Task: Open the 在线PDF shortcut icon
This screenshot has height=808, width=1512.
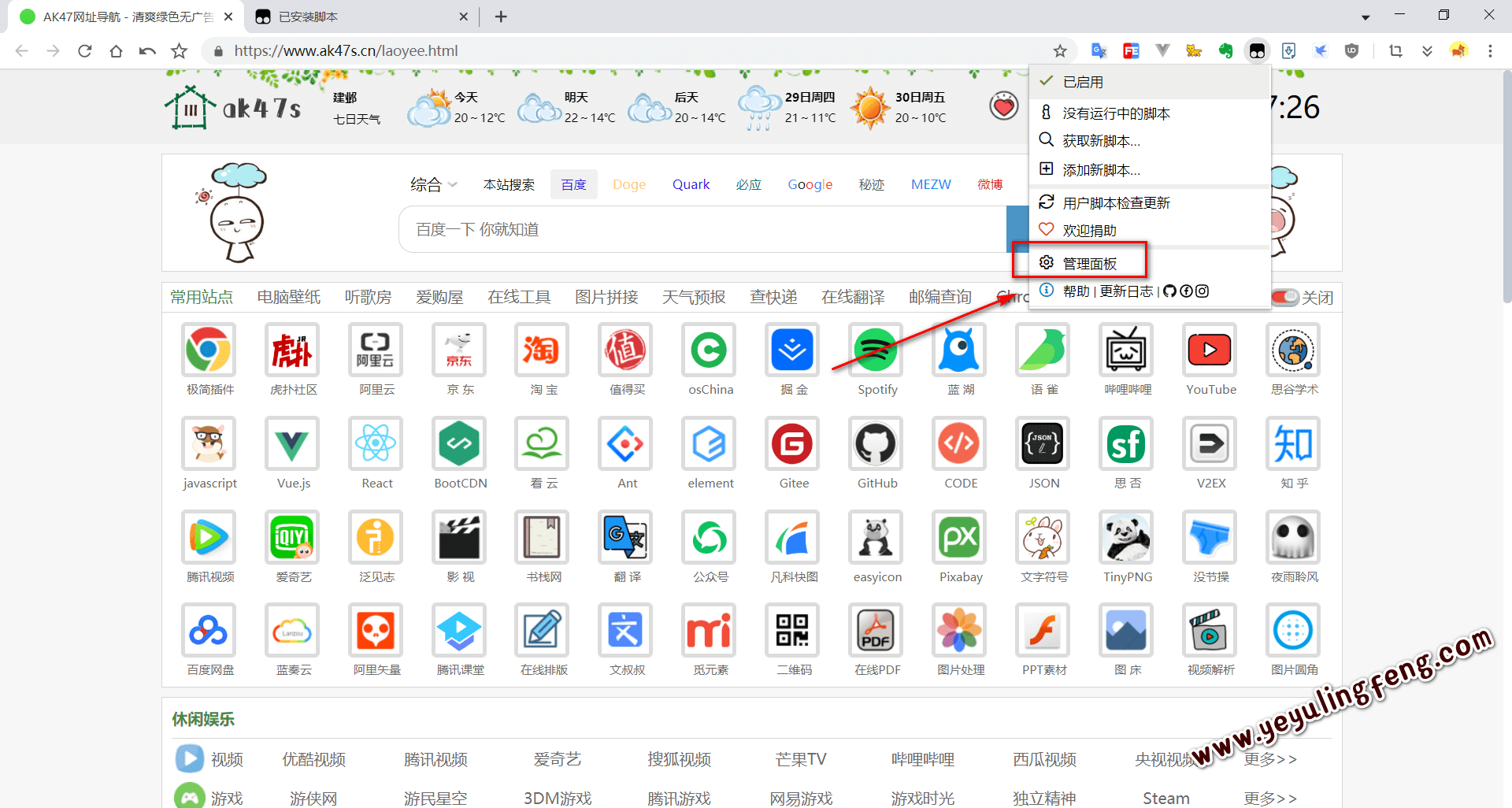Action: click(x=876, y=630)
